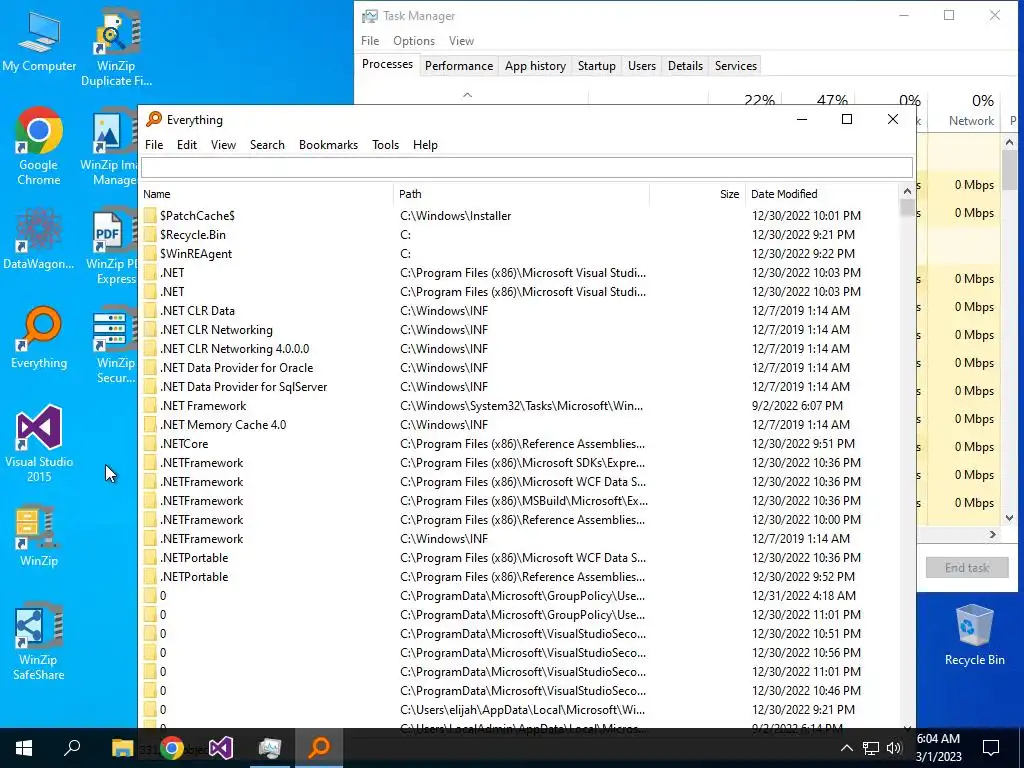Select the .NET CLR Data folder
The height and width of the screenshot is (768, 1024).
click(x=519, y=311)
